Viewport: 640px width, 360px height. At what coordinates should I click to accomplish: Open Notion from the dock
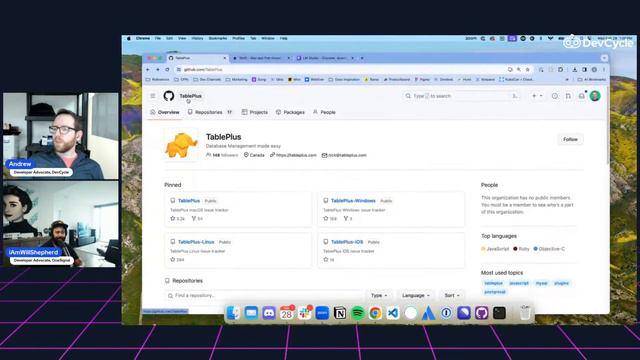pyautogui.click(x=340, y=313)
